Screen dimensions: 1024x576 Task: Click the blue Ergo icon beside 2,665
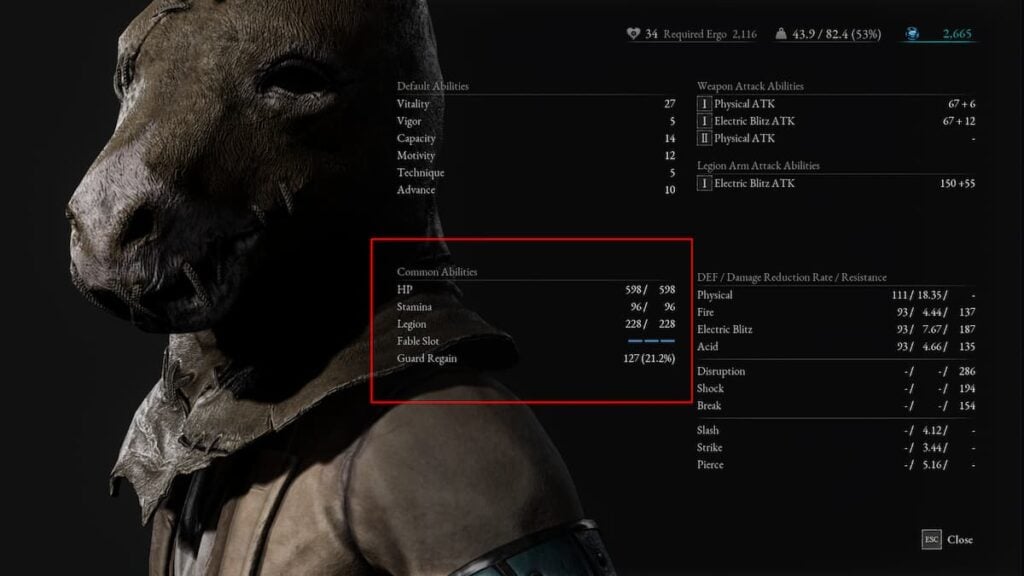tap(912, 33)
